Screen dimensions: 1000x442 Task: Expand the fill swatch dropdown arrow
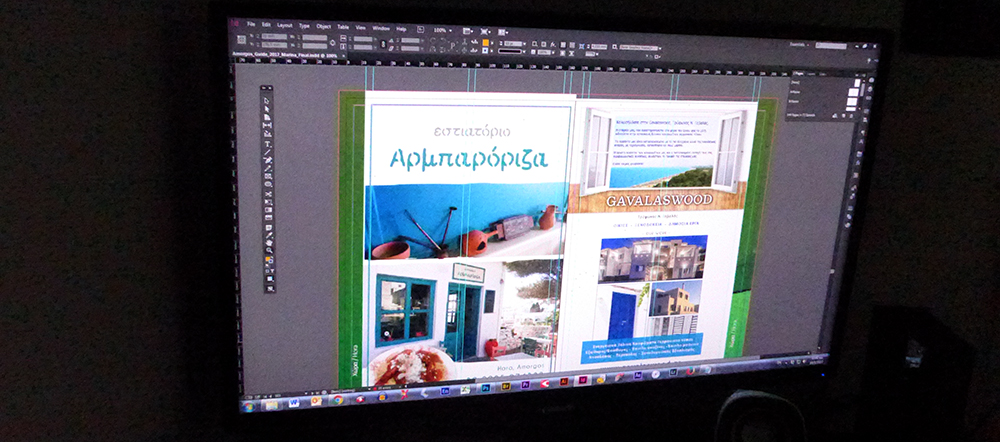492,43
